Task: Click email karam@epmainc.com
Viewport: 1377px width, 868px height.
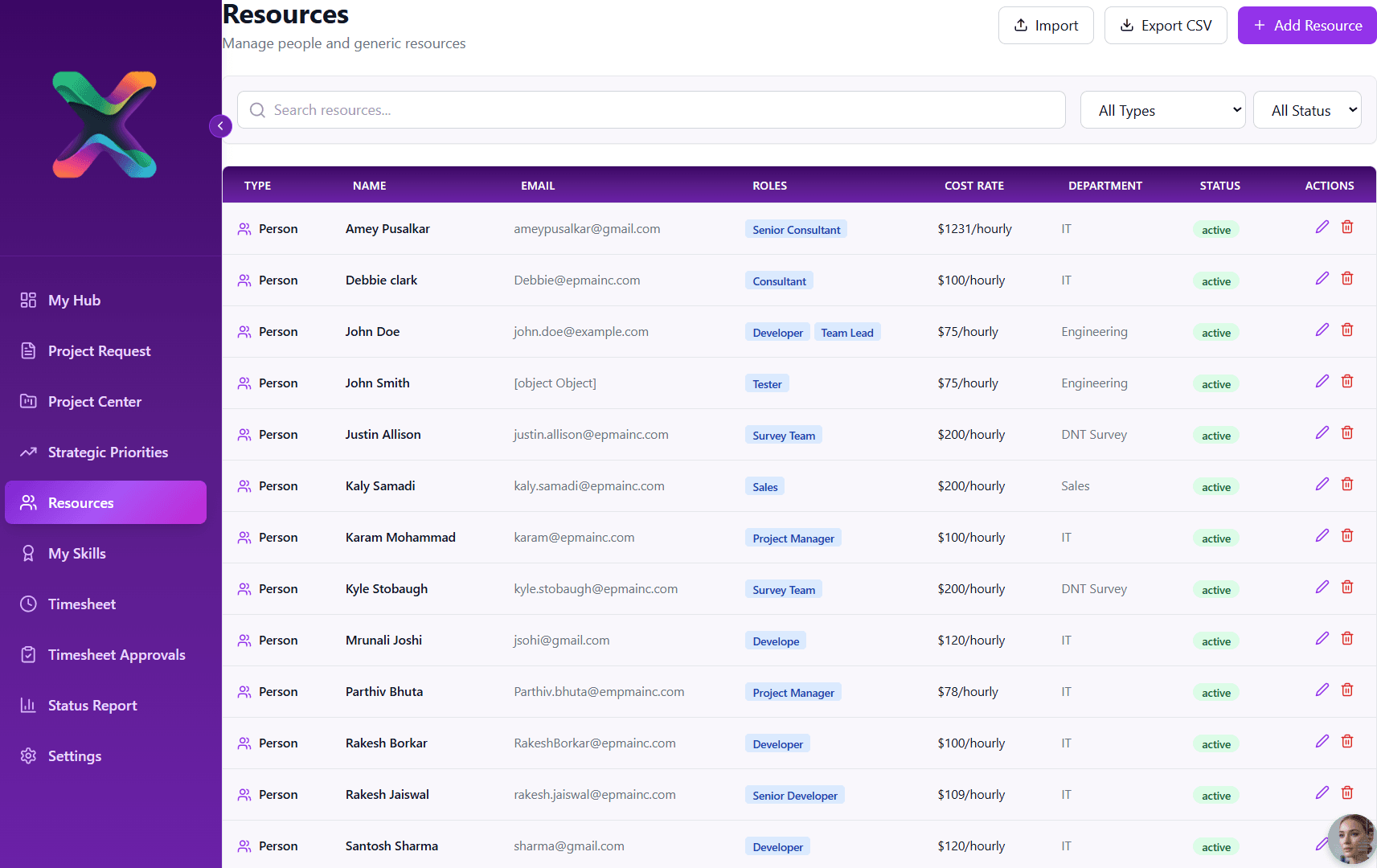Action: click(574, 538)
